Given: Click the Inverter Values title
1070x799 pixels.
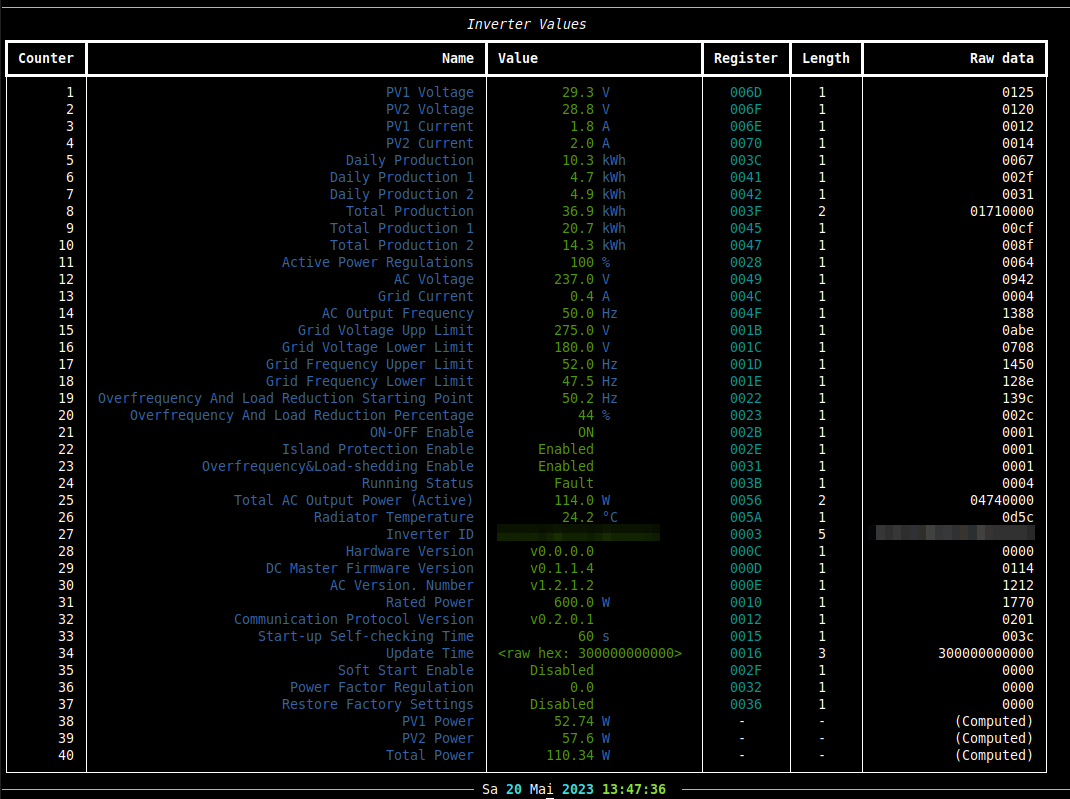Looking at the screenshot, I should 526,25.
